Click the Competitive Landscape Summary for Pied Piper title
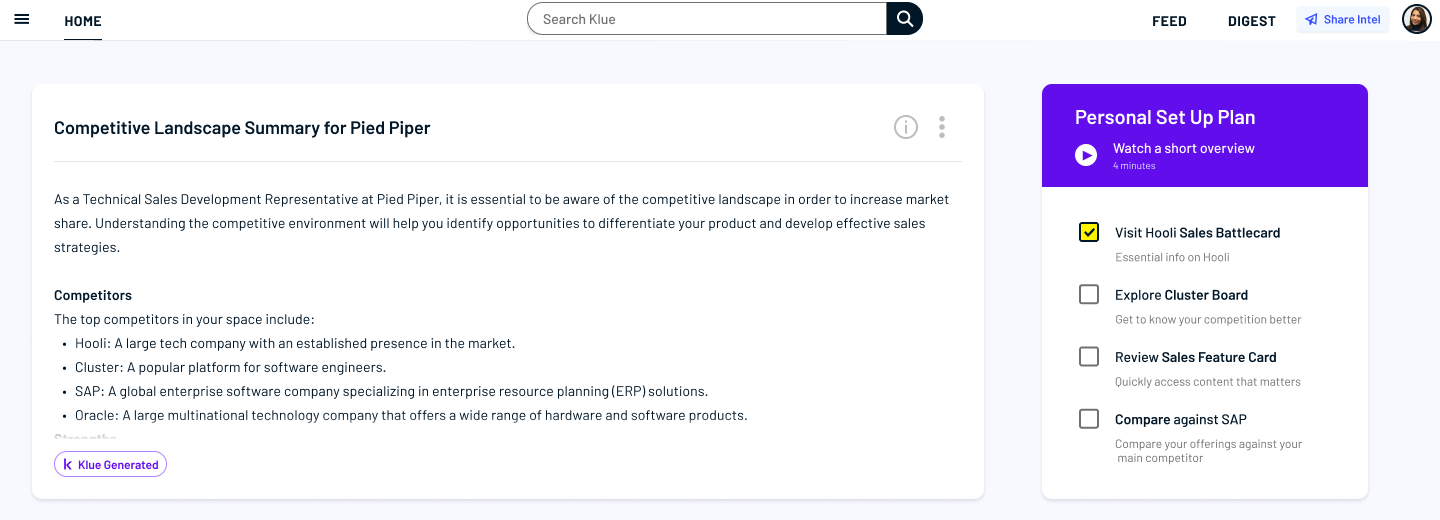The width and height of the screenshot is (1440, 520). pos(242,128)
